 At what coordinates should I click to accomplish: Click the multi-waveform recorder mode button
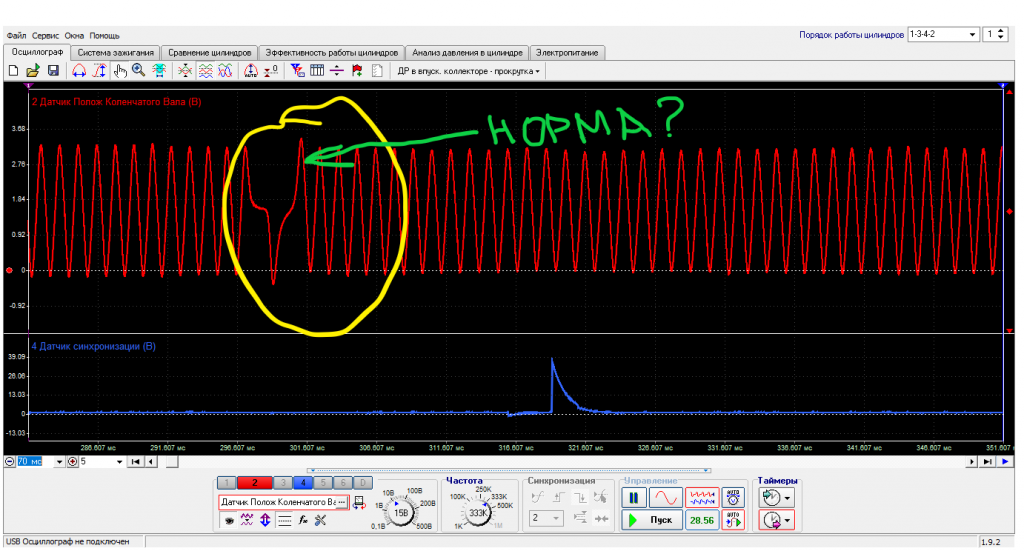click(702, 498)
